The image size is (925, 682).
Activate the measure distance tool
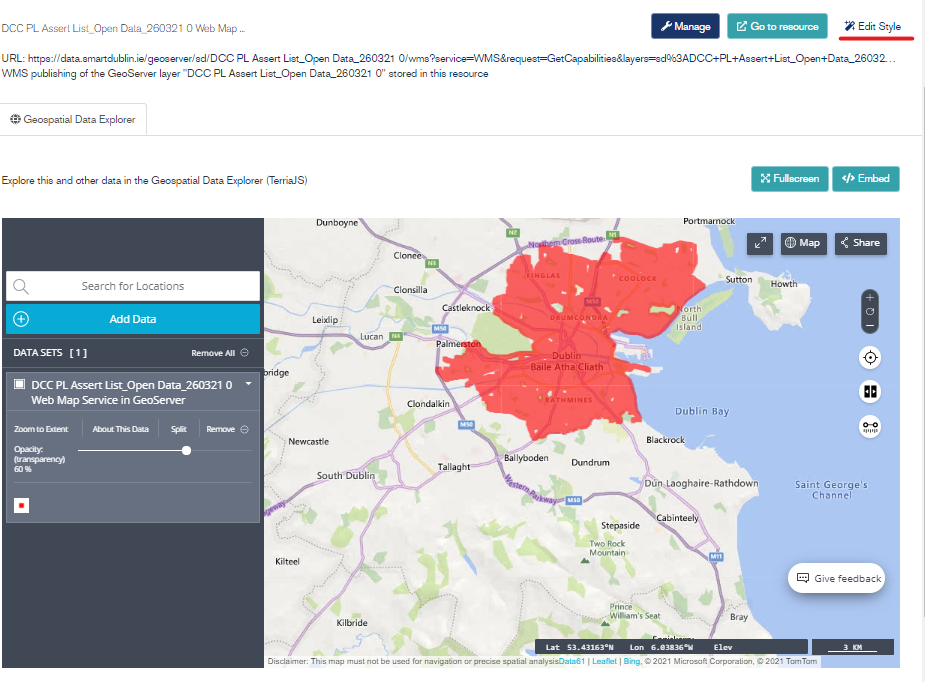[x=870, y=427]
